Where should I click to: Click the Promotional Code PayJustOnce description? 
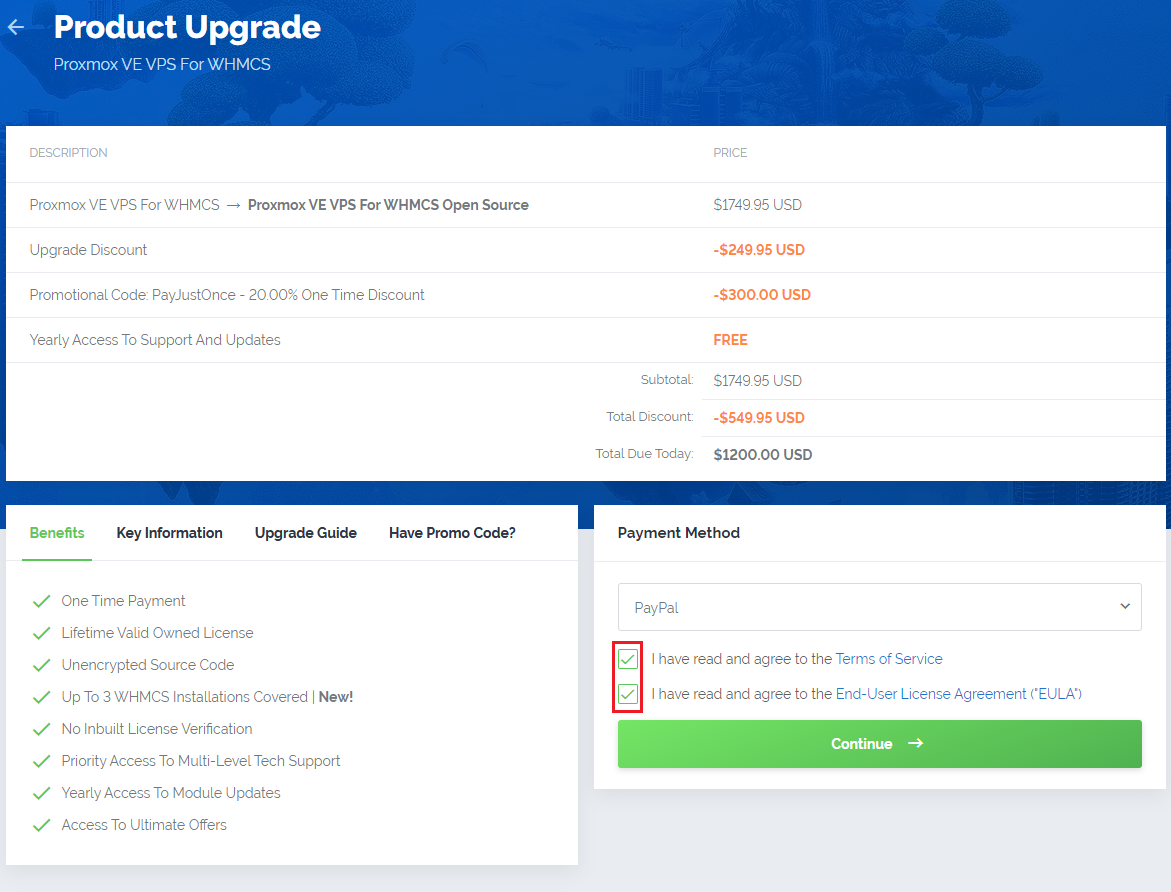click(227, 295)
